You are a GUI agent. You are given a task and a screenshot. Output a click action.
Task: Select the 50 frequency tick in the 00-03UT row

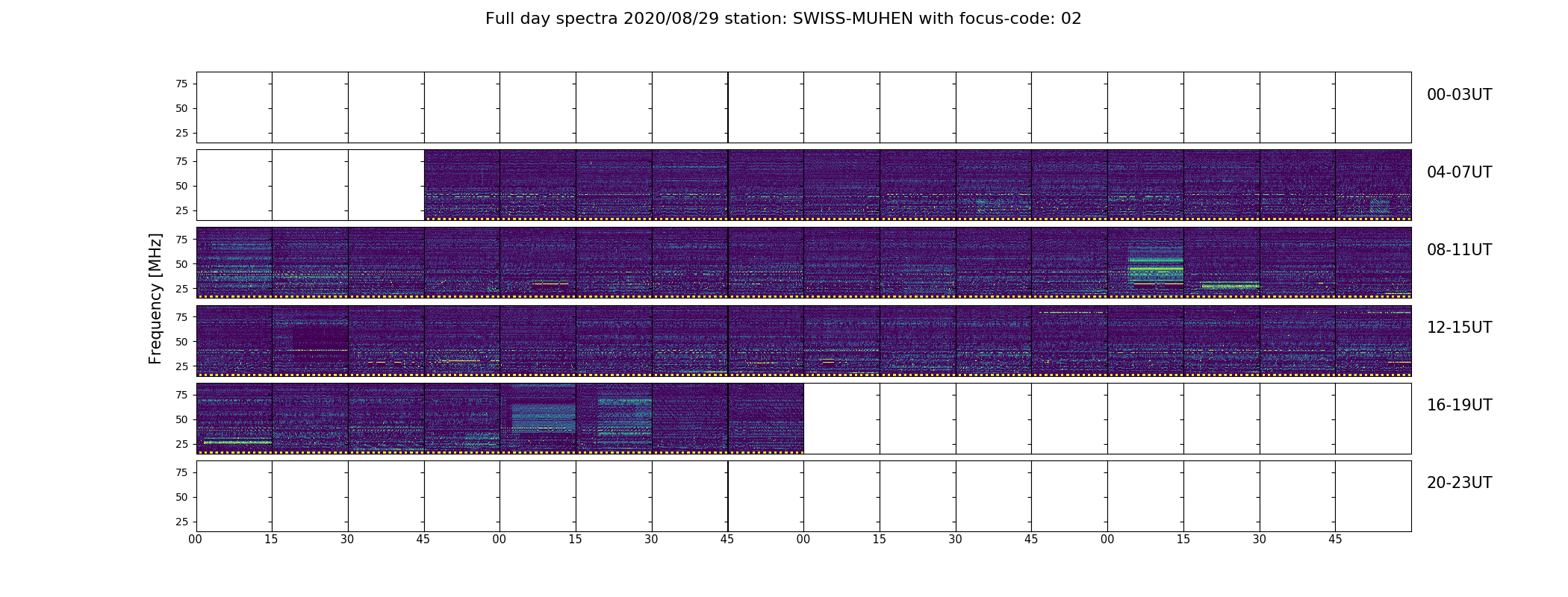pos(181,108)
